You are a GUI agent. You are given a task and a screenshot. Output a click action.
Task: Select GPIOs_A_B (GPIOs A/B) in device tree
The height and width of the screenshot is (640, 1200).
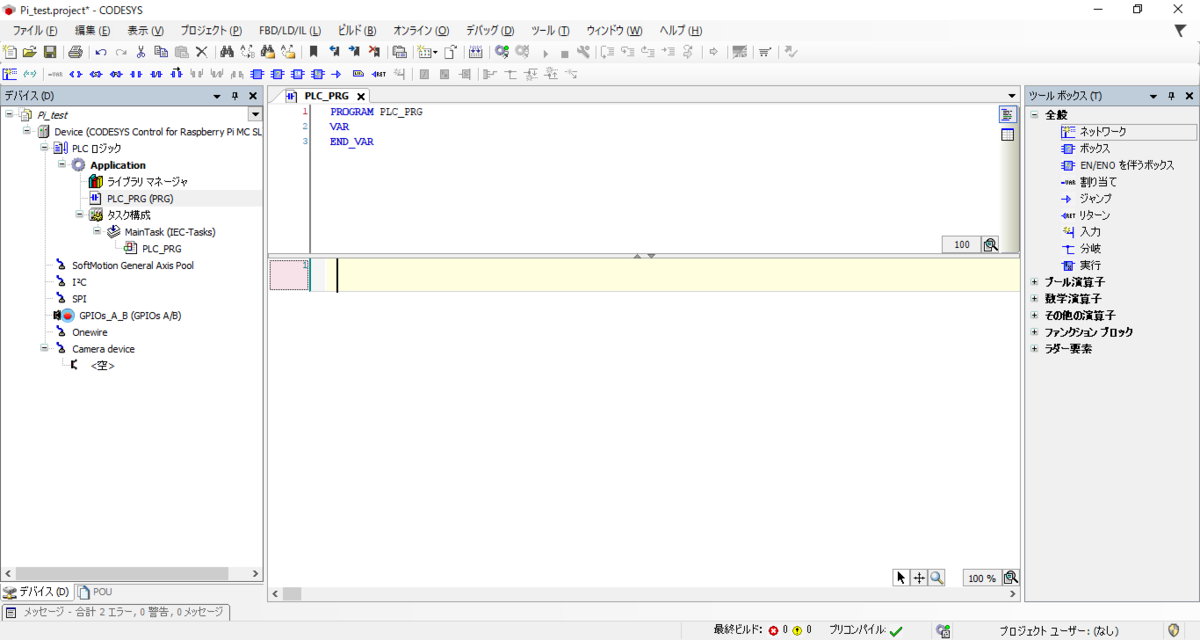pyautogui.click(x=130, y=315)
